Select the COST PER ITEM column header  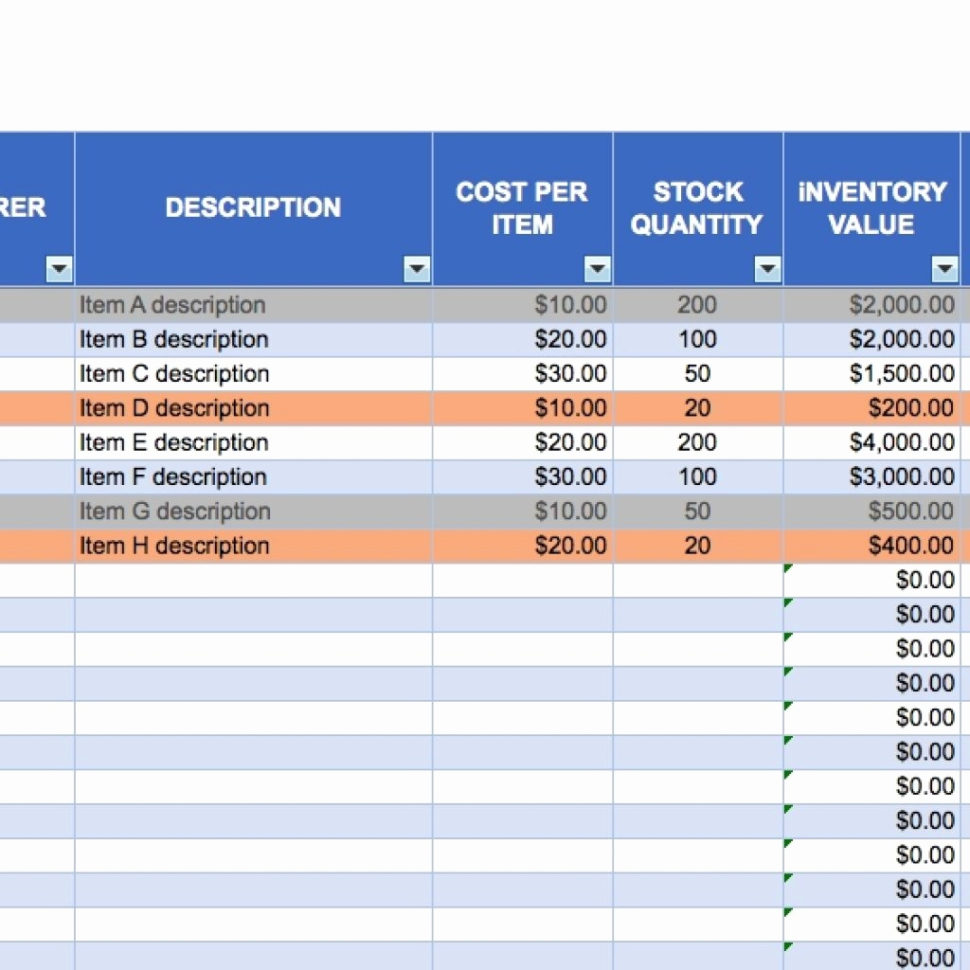[521, 207]
